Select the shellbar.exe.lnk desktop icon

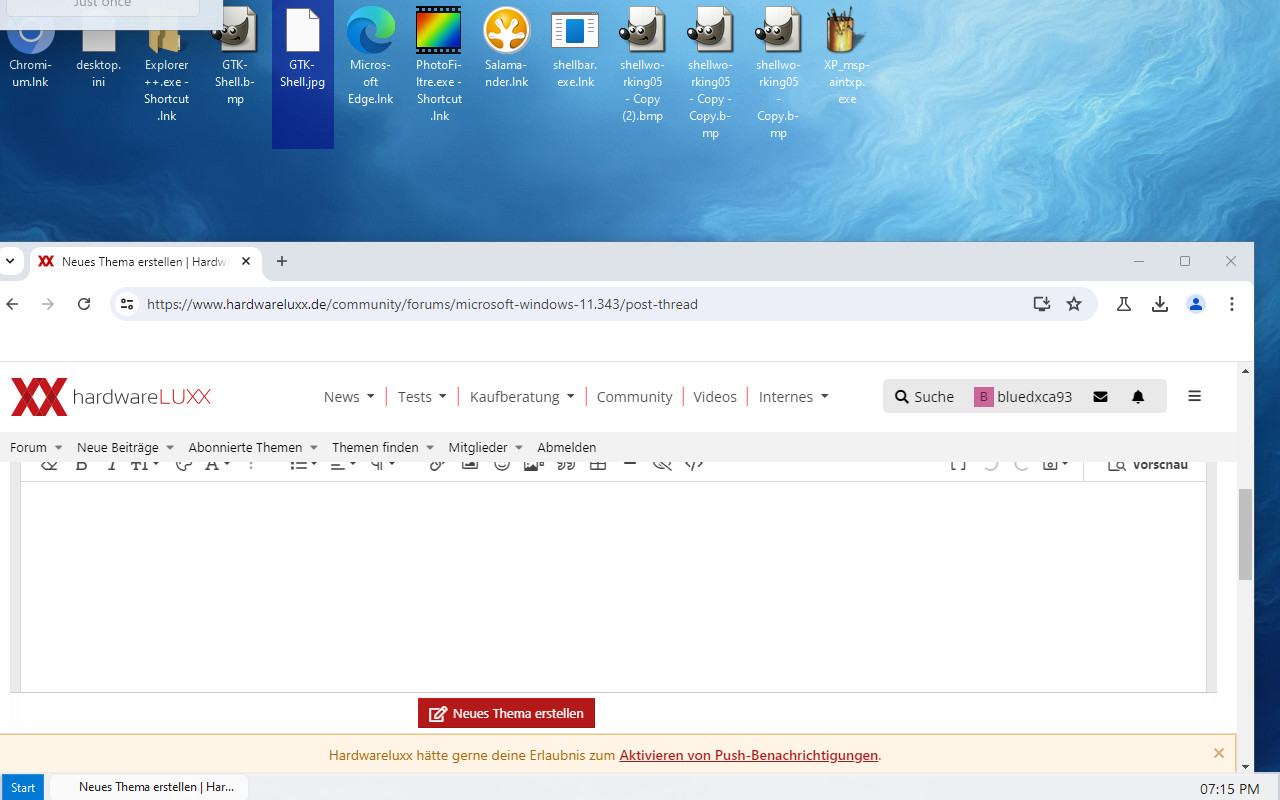[575, 48]
